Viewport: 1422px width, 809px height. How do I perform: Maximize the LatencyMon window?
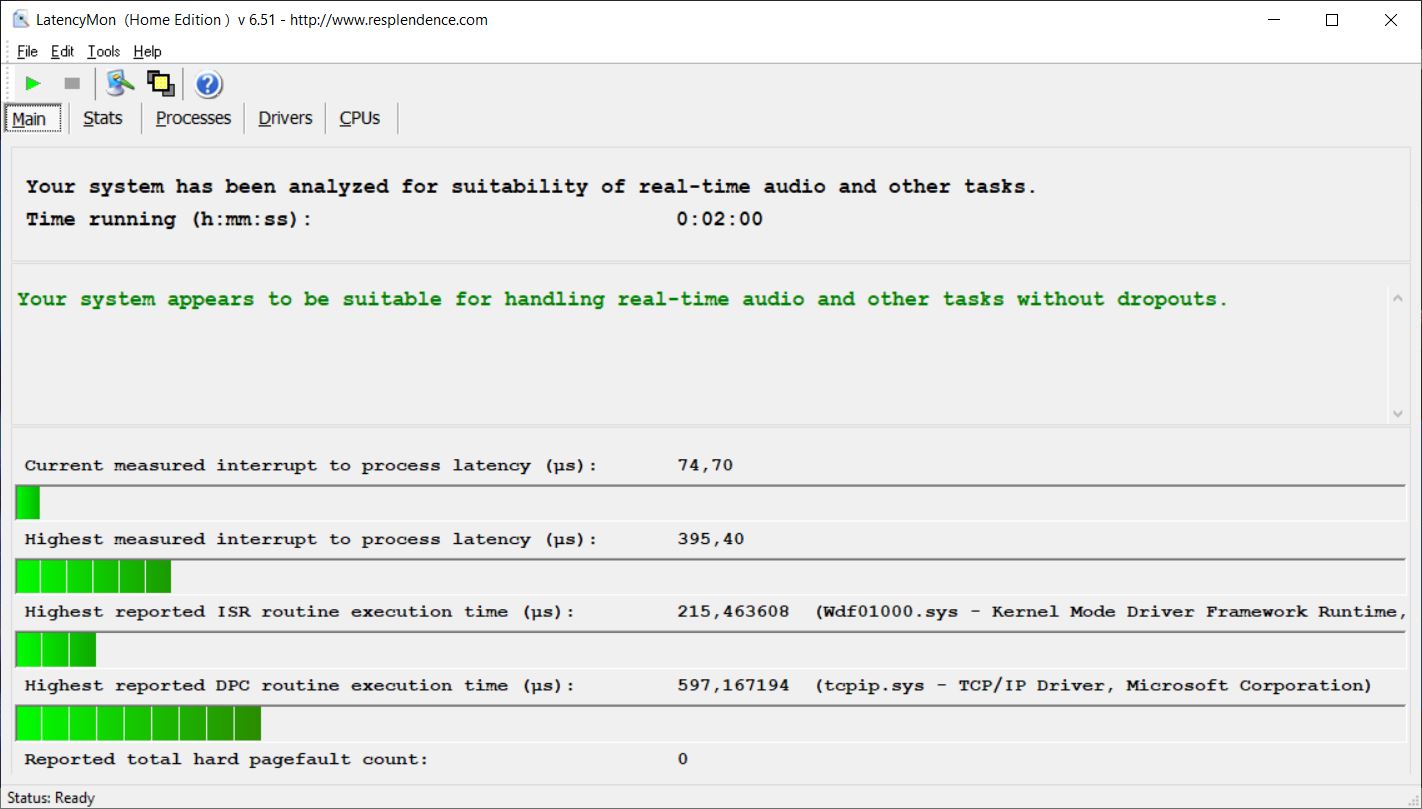pos(1331,20)
